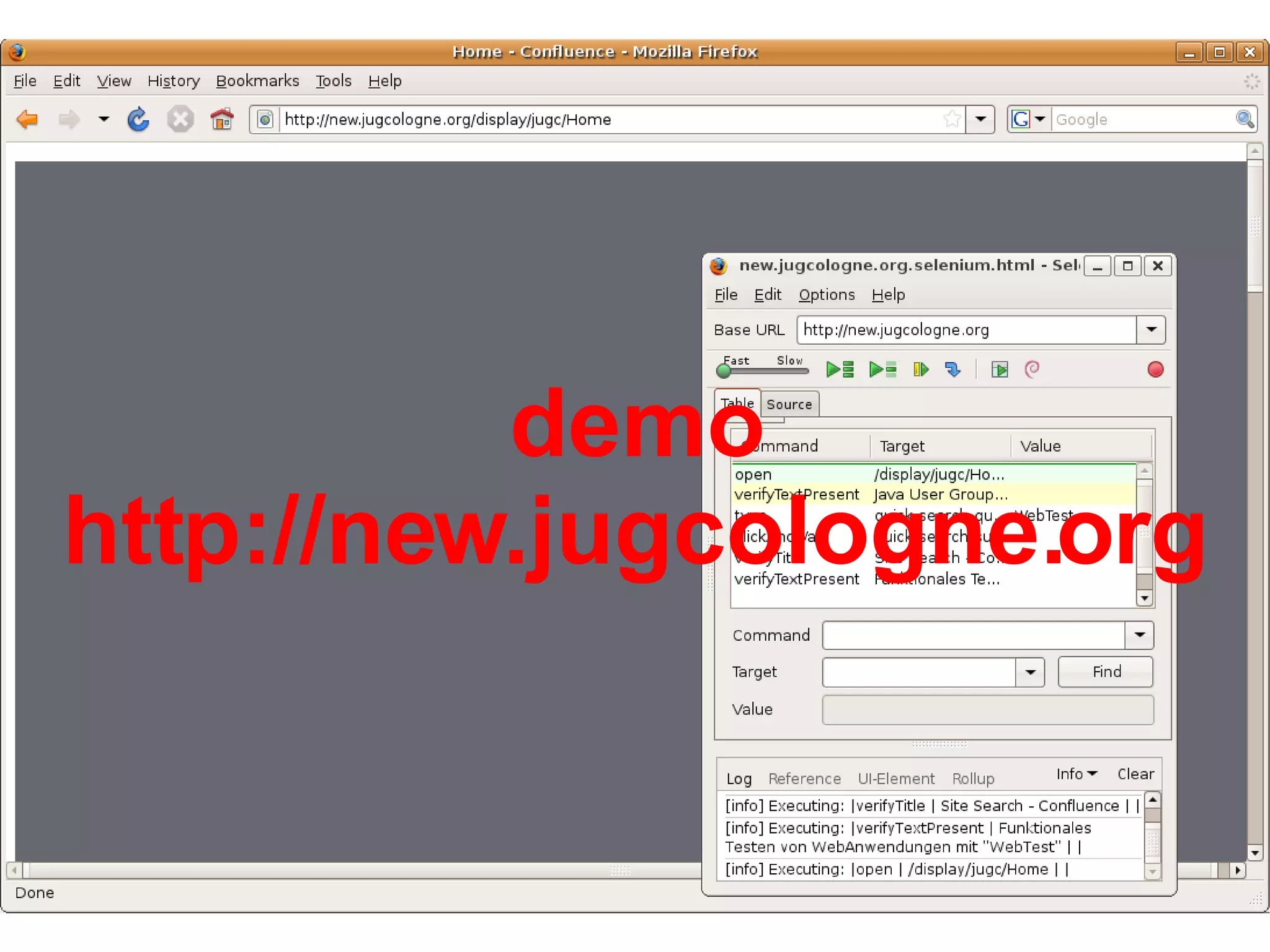Click the Value input field
Screen dimensions: 1270x952
(988, 710)
